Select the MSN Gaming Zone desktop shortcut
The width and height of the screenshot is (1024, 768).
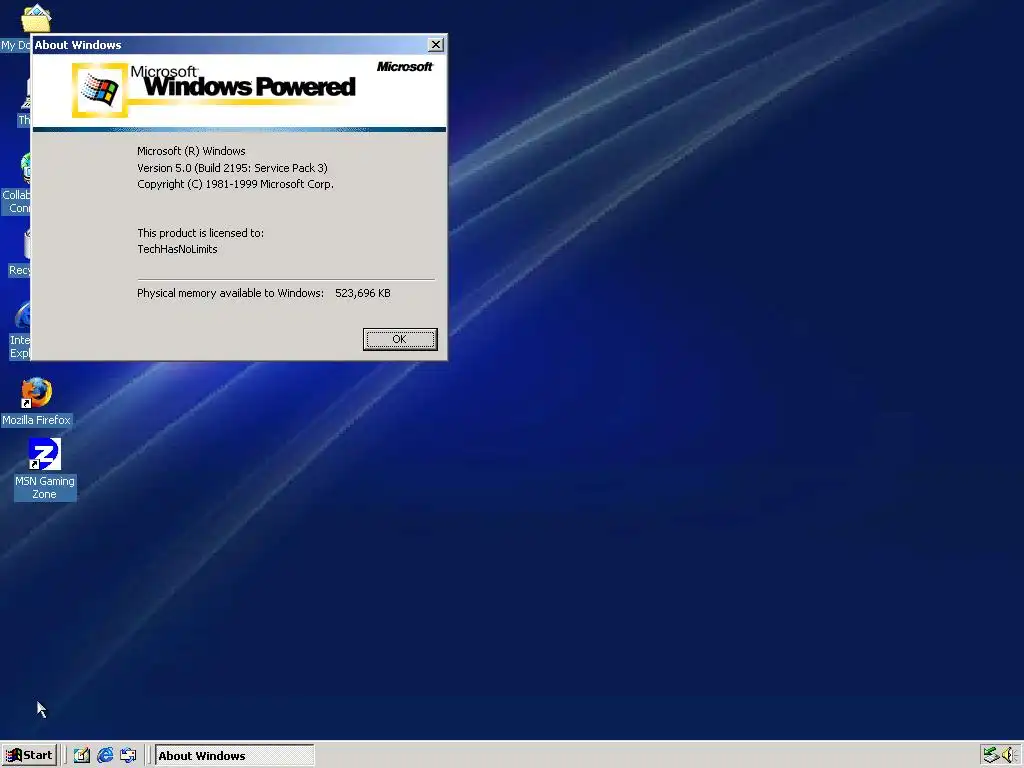pyautogui.click(x=44, y=454)
